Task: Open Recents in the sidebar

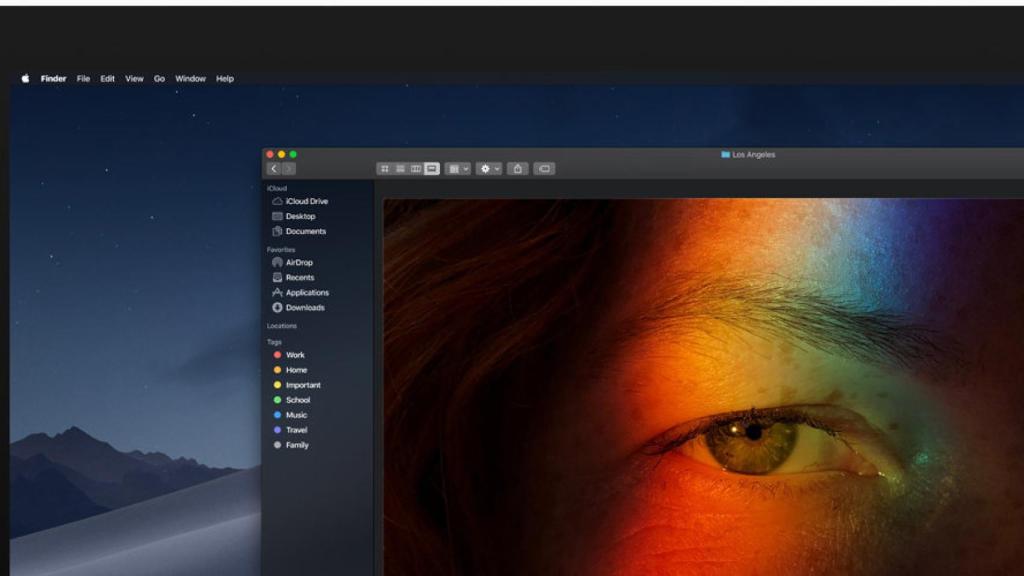Action: [x=303, y=277]
